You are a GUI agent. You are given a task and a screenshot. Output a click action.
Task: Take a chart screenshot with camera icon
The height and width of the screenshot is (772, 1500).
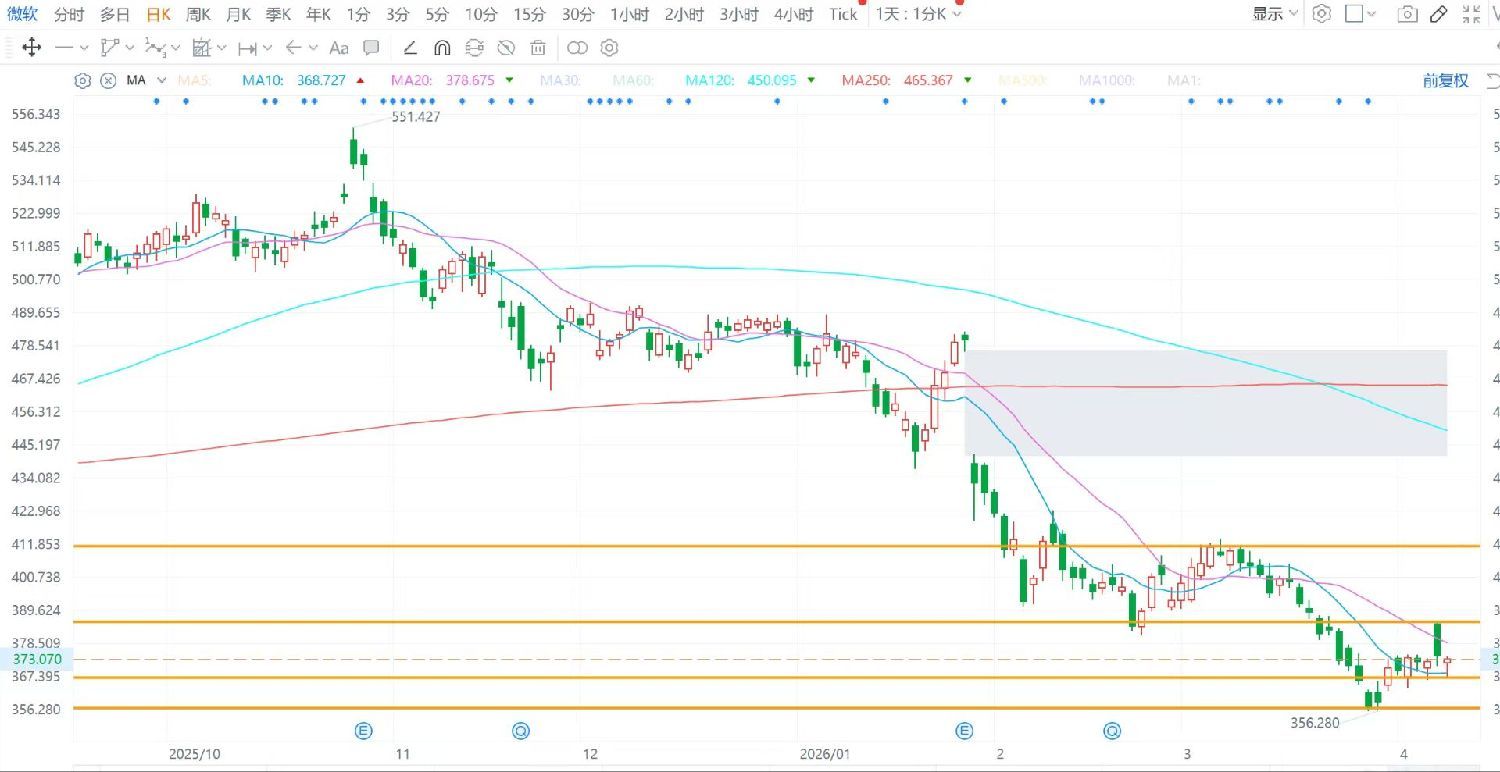[1407, 14]
